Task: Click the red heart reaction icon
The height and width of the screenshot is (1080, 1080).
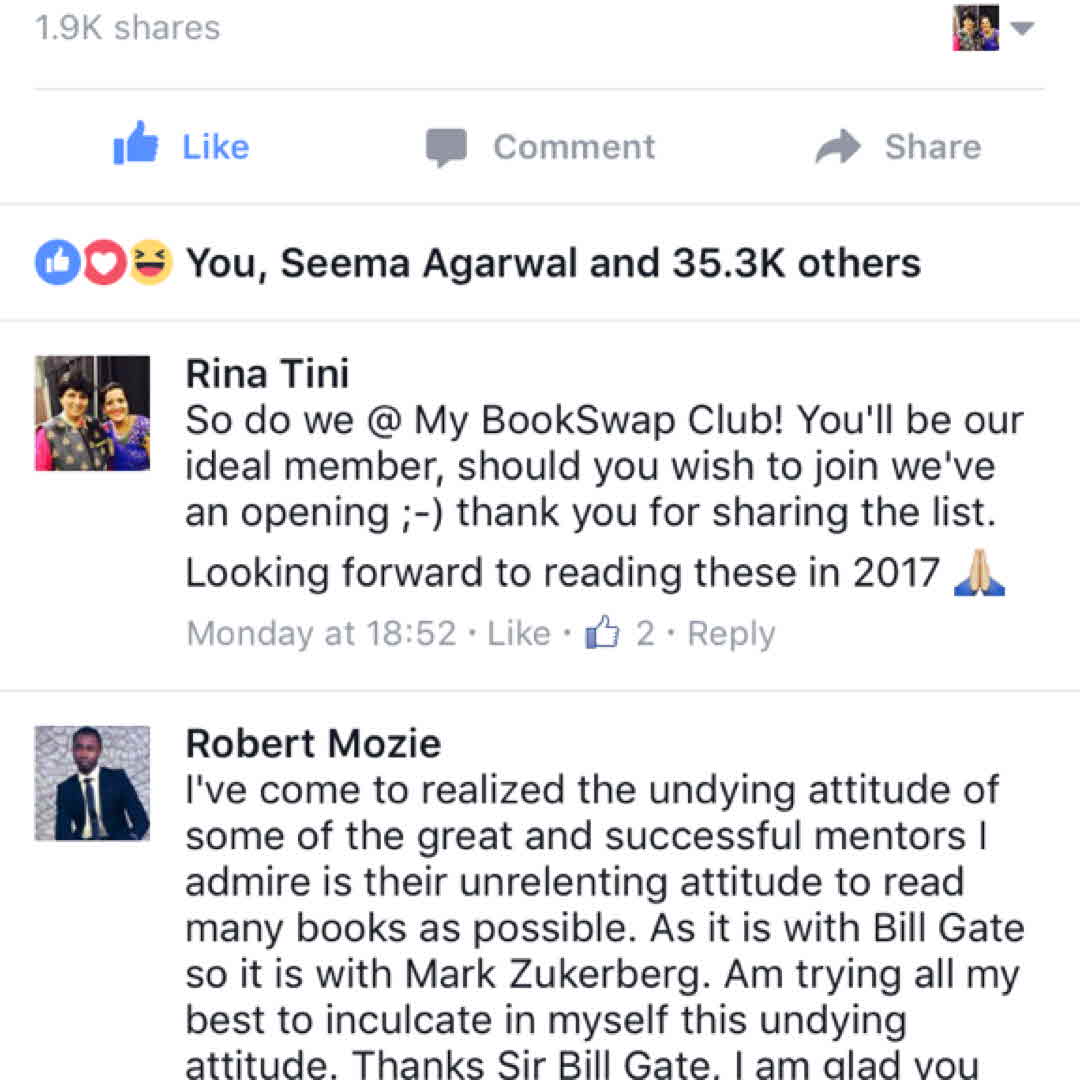Action: 104,263
